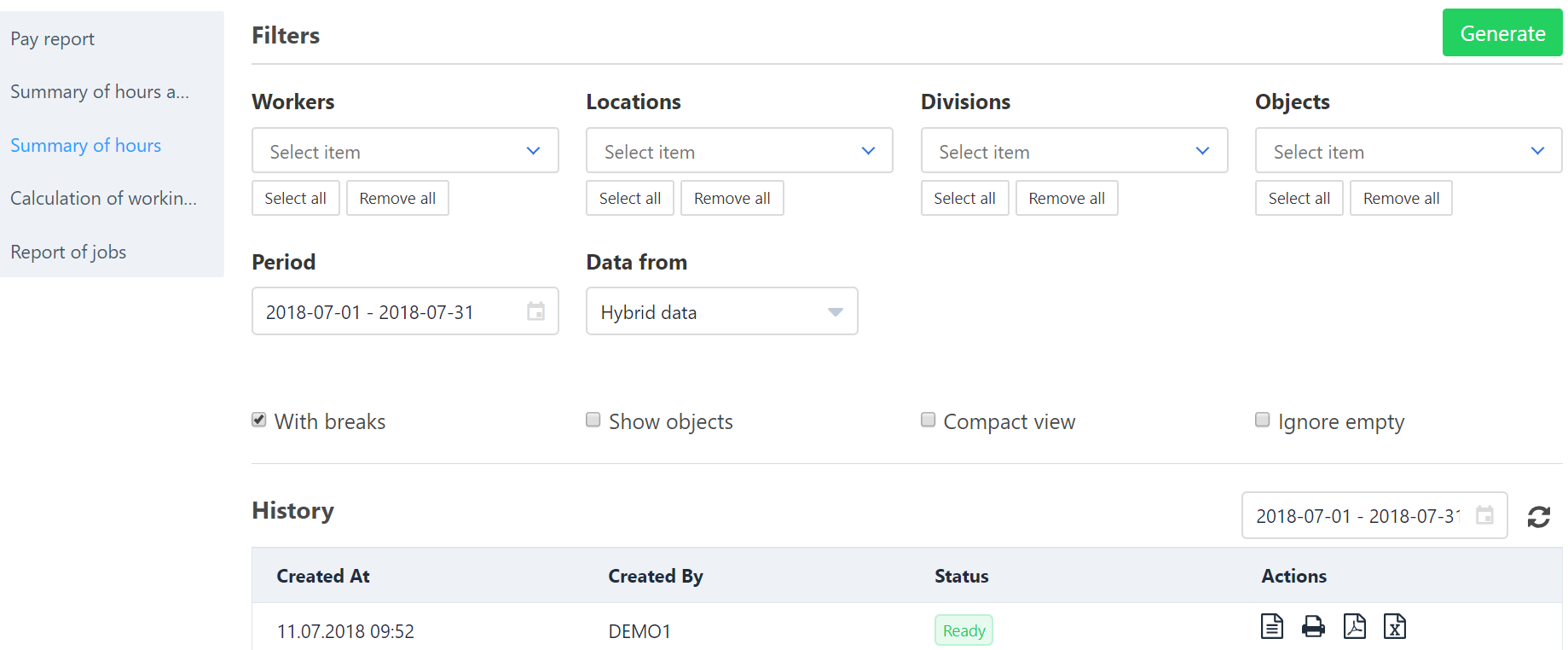Export DEMO1 report as PDF
The width and height of the screenshot is (1568, 650).
click(x=1354, y=627)
